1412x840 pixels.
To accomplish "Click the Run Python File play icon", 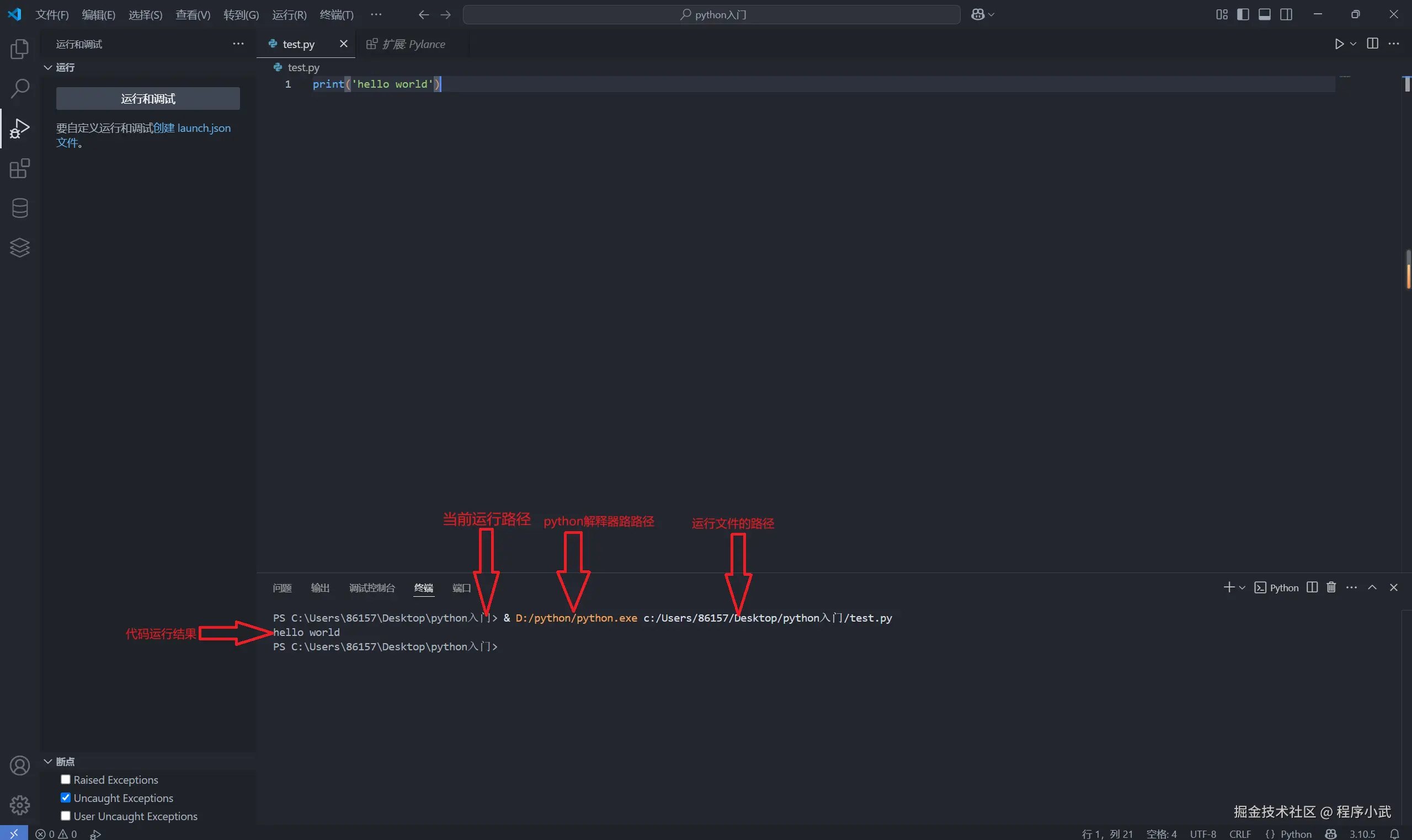I will (x=1339, y=44).
